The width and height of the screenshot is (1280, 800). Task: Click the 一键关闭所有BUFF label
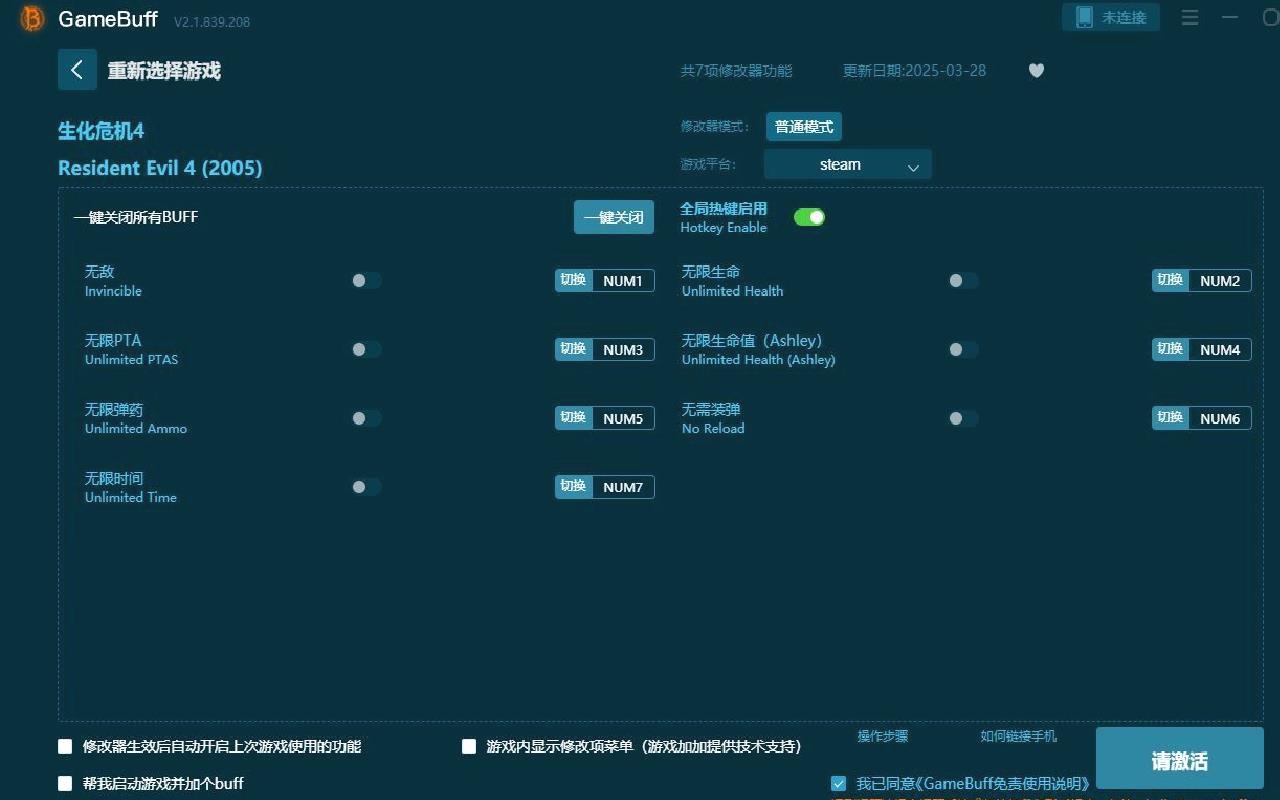coord(136,217)
